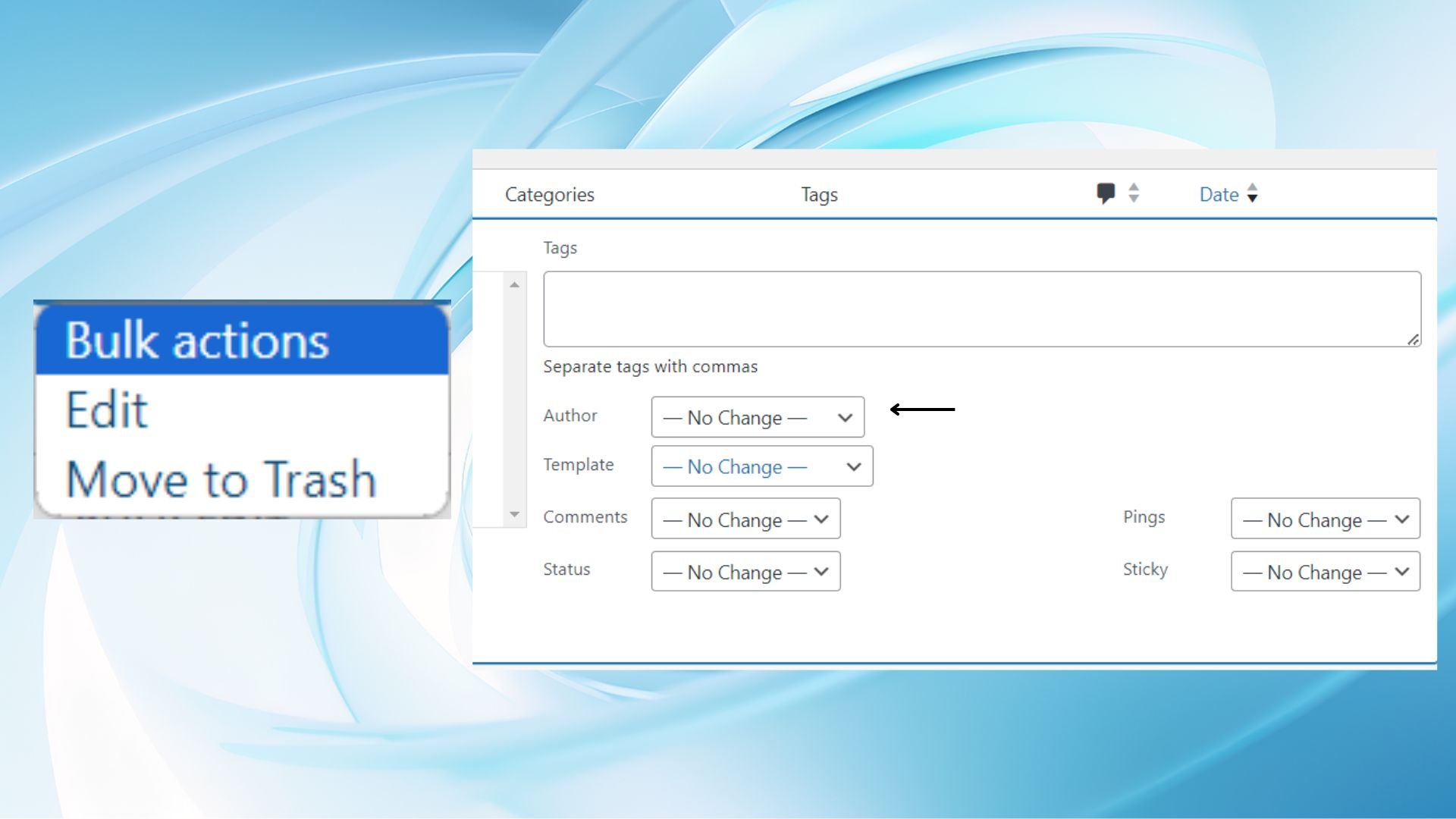Click the black arrow pointing at Author

click(x=922, y=409)
